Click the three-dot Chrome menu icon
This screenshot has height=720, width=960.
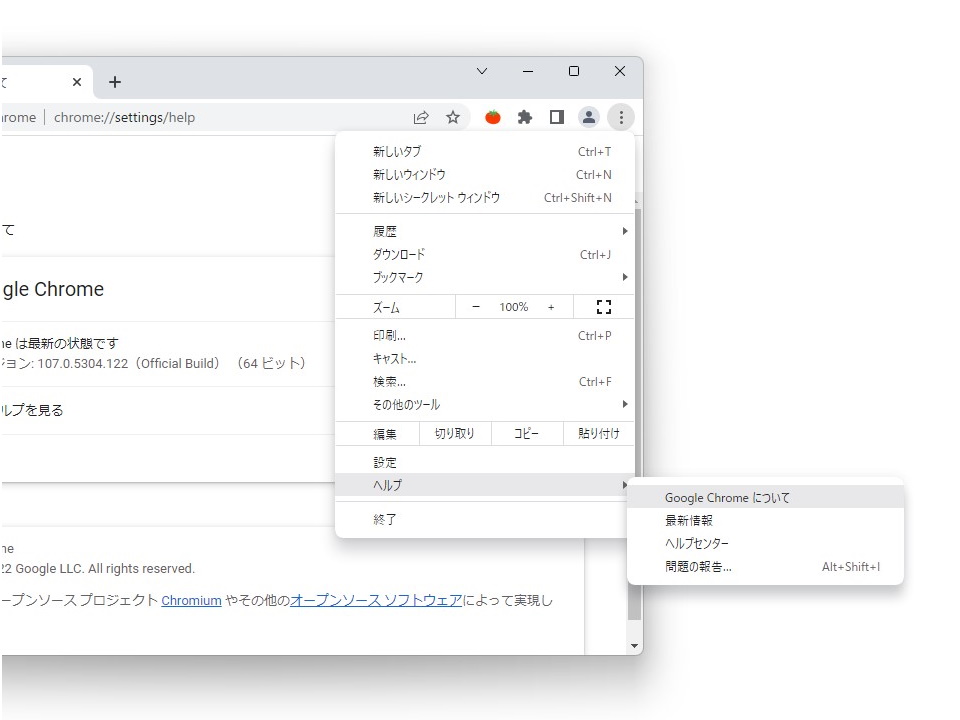(621, 117)
